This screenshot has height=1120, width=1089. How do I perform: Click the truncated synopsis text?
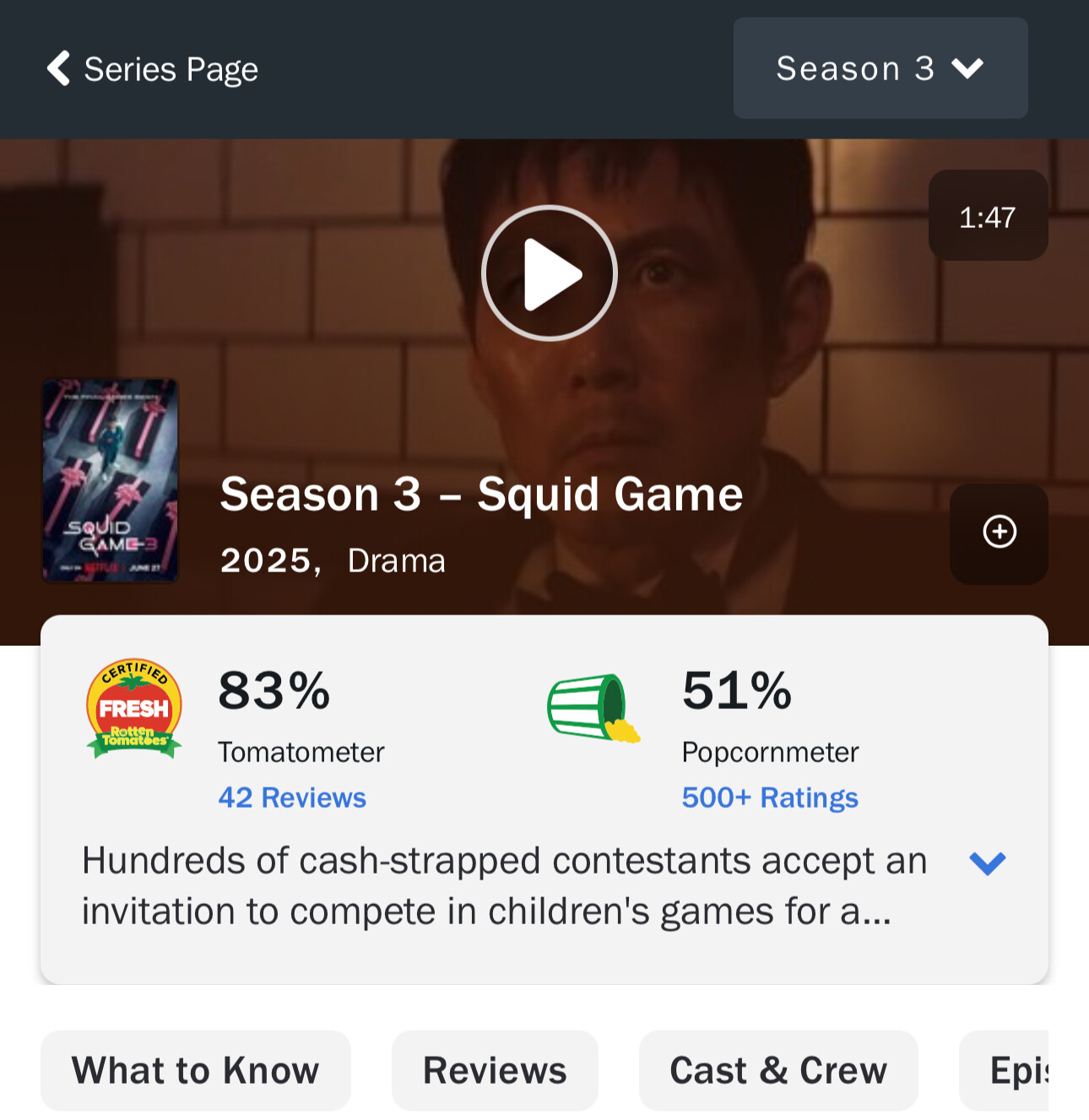[505, 886]
